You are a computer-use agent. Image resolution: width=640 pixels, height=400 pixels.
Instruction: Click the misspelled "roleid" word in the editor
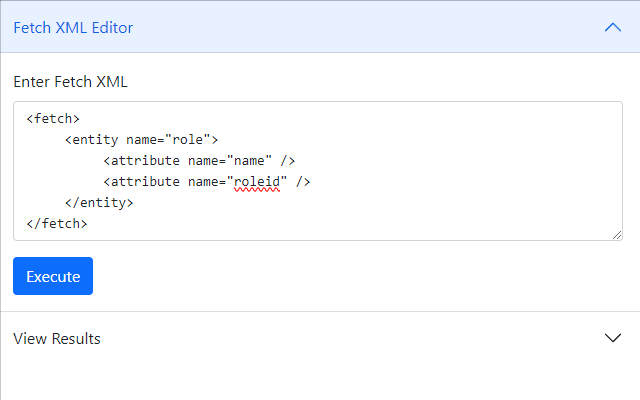pyautogui.click(x=256, y=181)
